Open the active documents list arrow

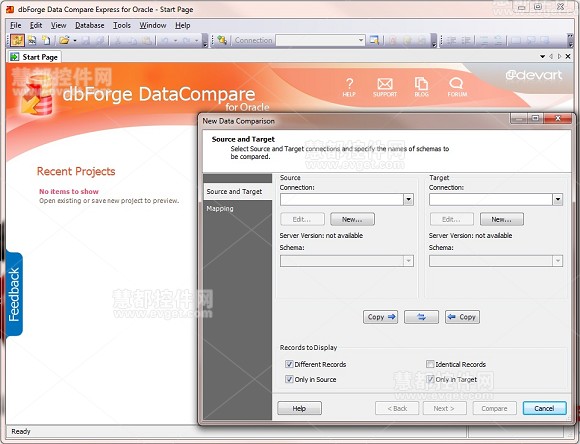pyautogui.click(x=542, y=57)
